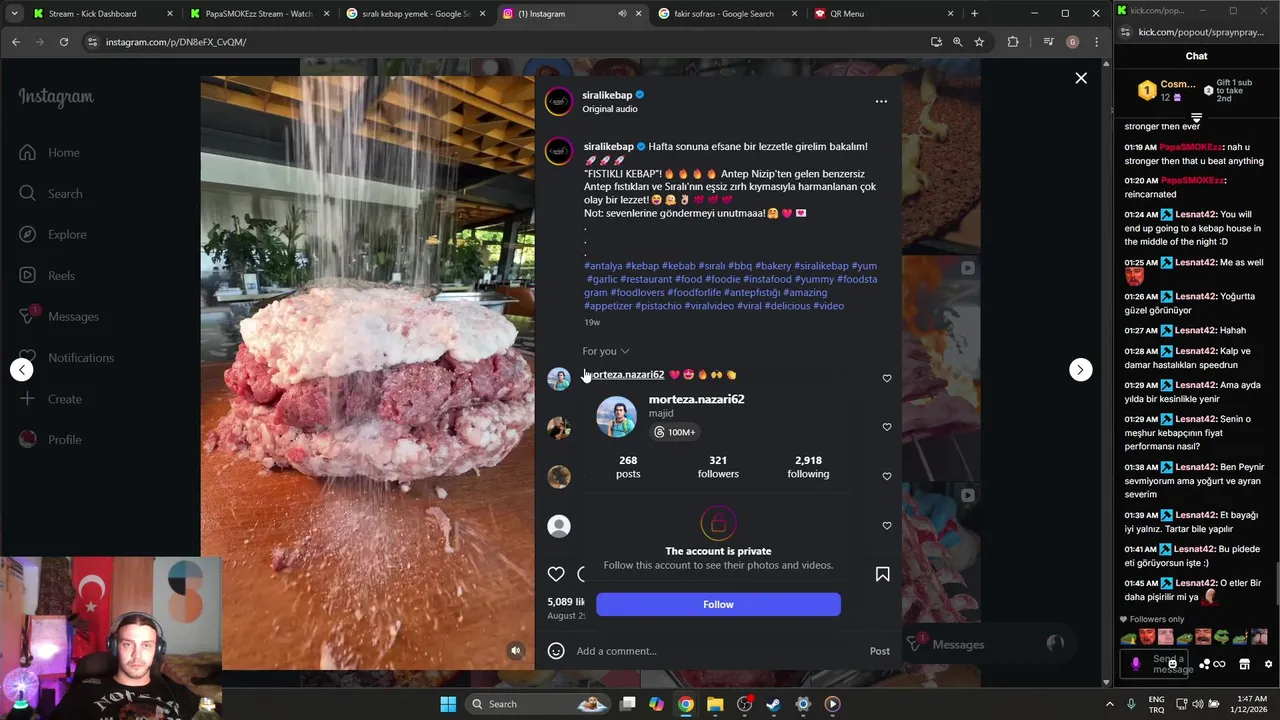Image resolution: width=1280 pixels, height=720 pixels.
Task: Close the Instagram post overlay
Action: (1081, 78)
